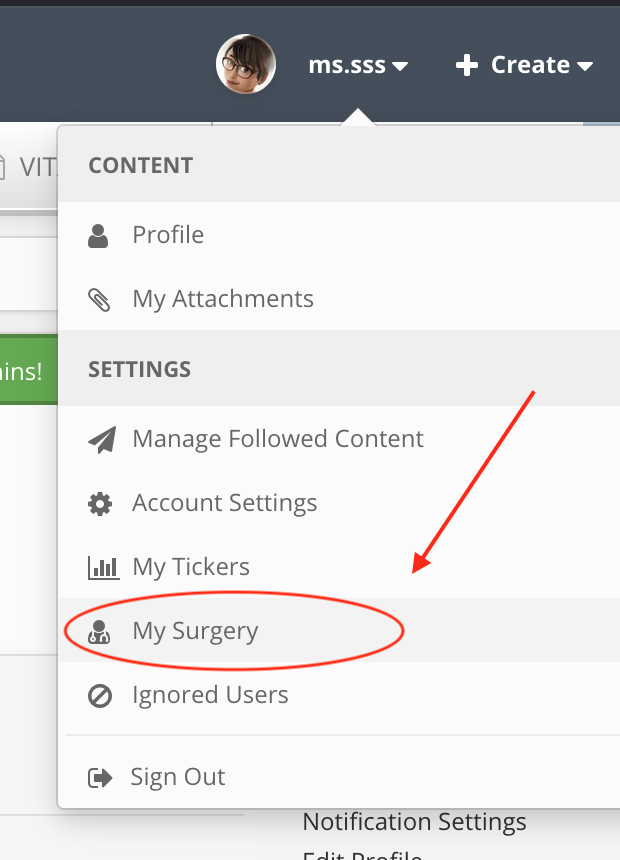Click the bar chart tickers icon
This screenshot has height=860, width=620.
[103, 568]
